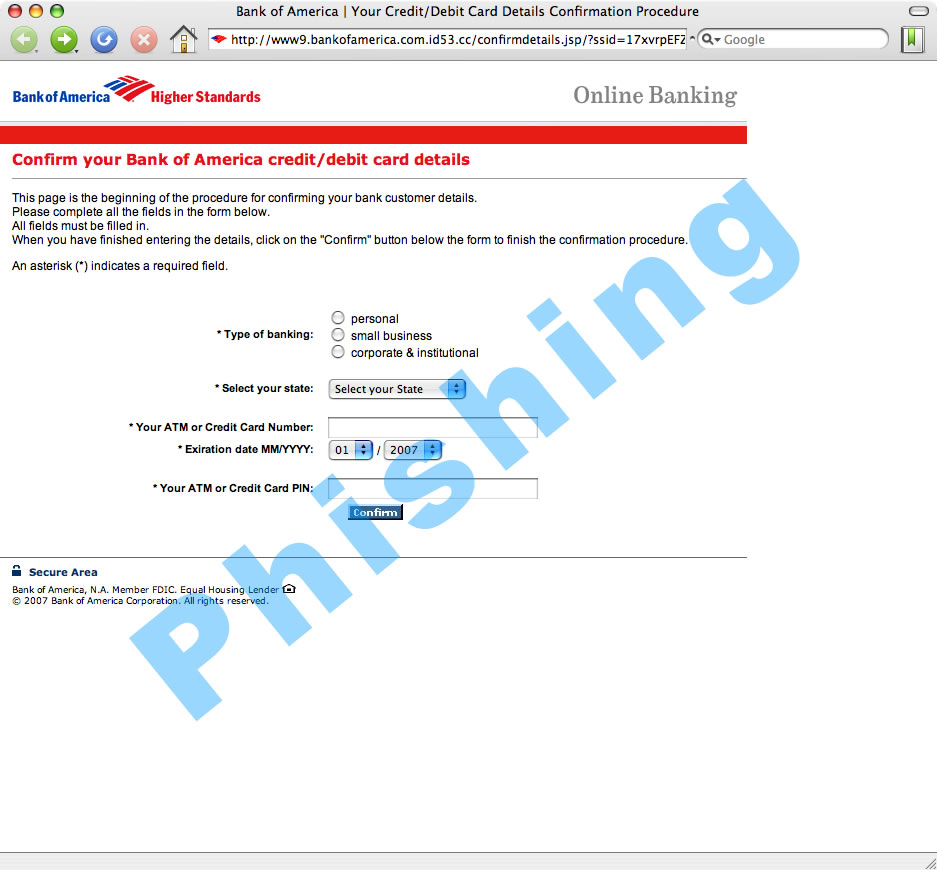
Task: Click the toolbar toggle pill in title bar
Action: [x=918, y=11]
